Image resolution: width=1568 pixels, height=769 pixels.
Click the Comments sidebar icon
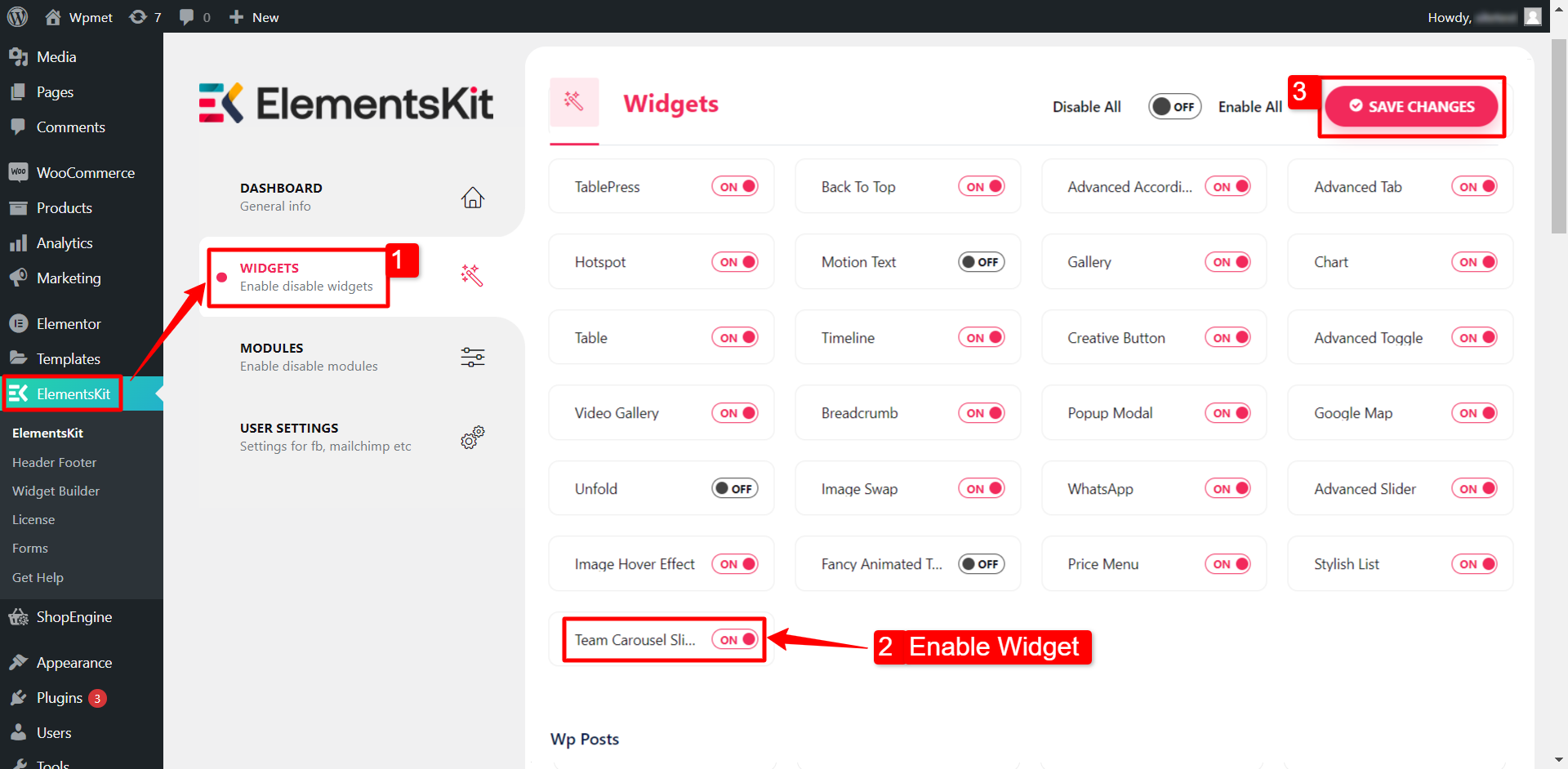pos(18,127)
